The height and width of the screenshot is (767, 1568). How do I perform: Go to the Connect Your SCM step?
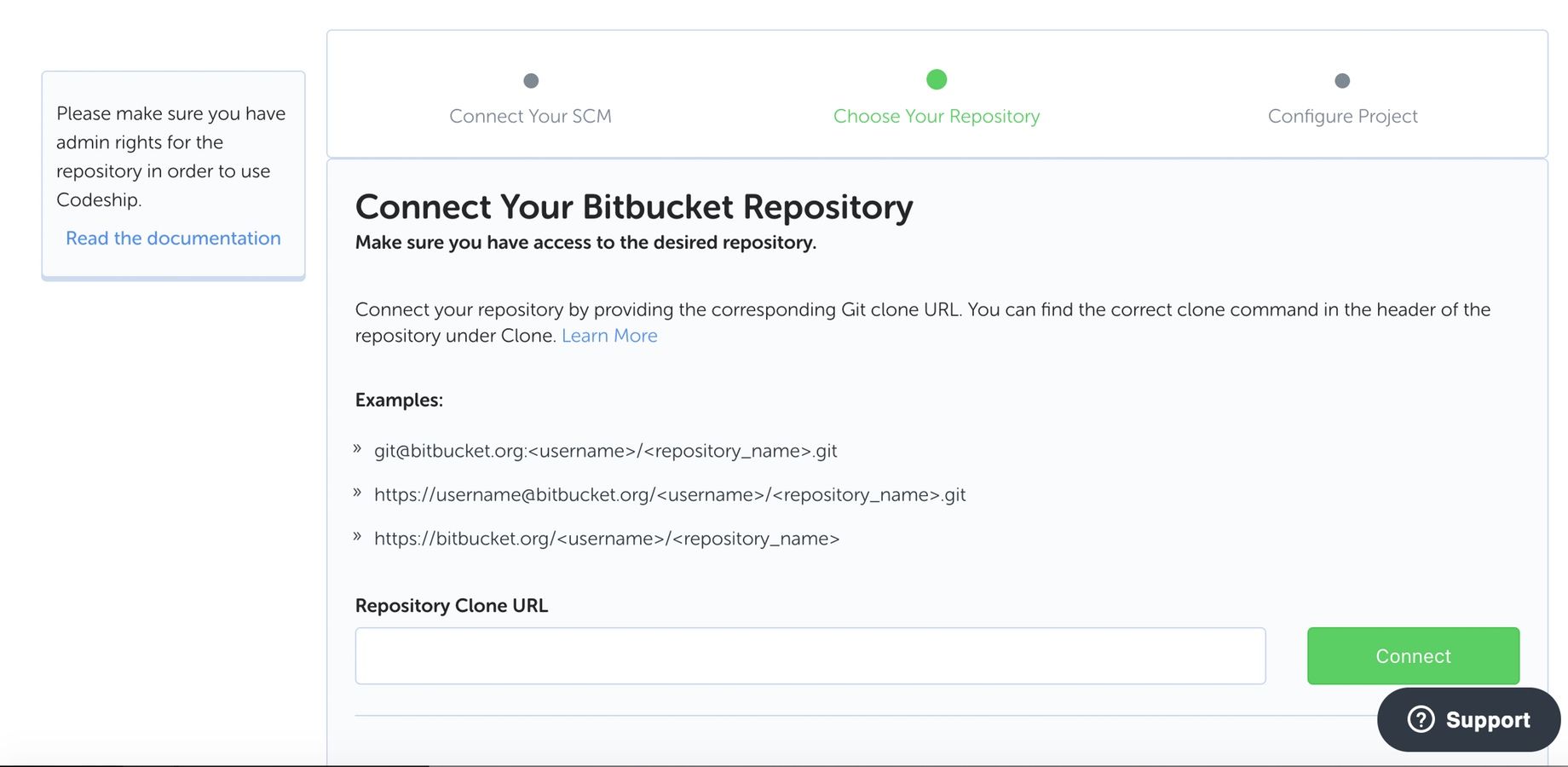tap(530, 116)
